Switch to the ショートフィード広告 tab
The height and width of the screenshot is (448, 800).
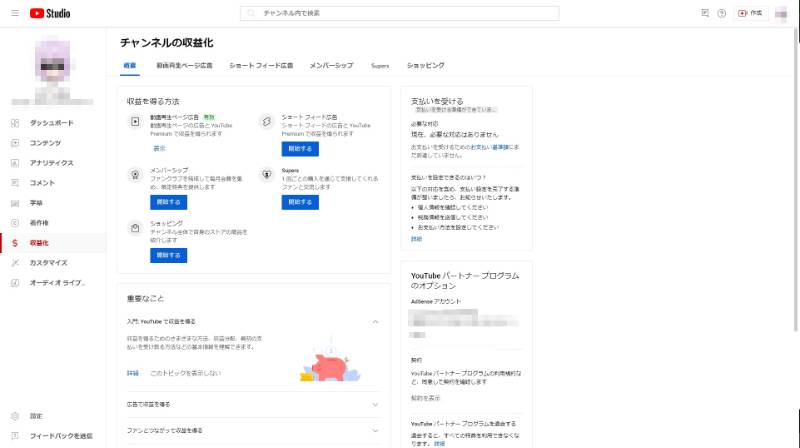(x=261, y=65)
